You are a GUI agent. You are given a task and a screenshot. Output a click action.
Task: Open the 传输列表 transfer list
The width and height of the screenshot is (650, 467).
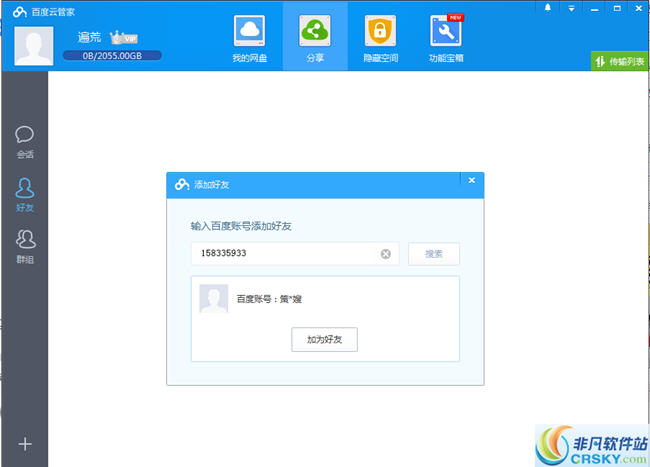[x=620, y=61]
